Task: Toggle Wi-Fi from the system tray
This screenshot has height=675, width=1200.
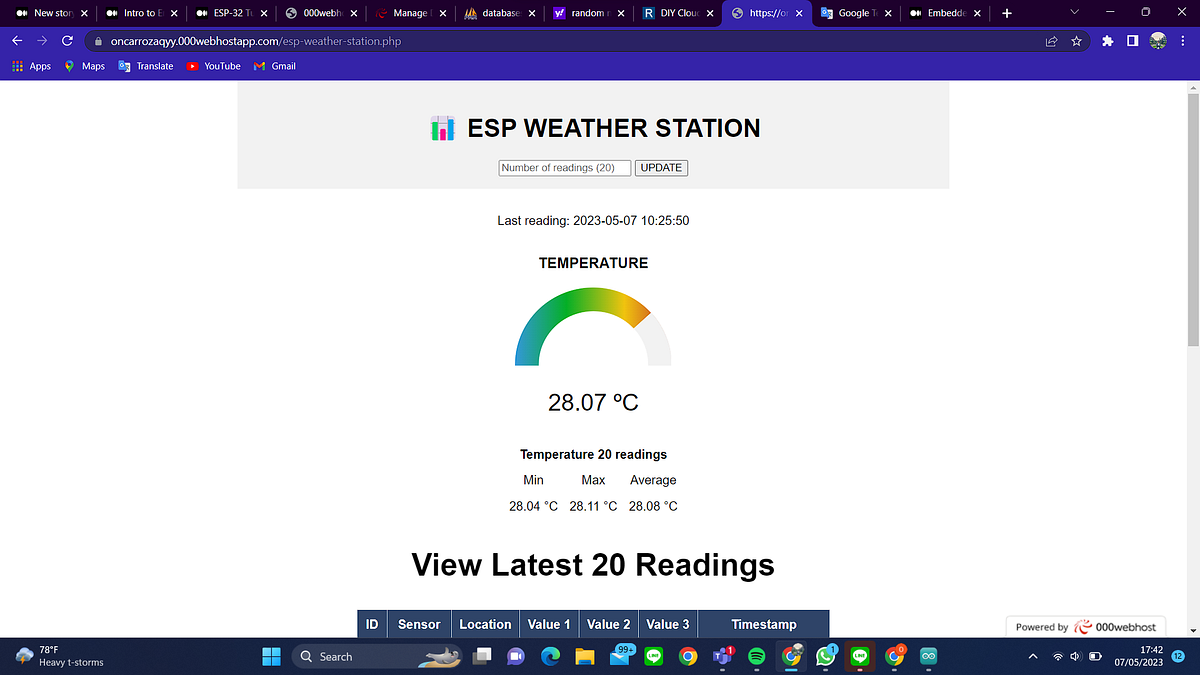Action: [1057, 657]
